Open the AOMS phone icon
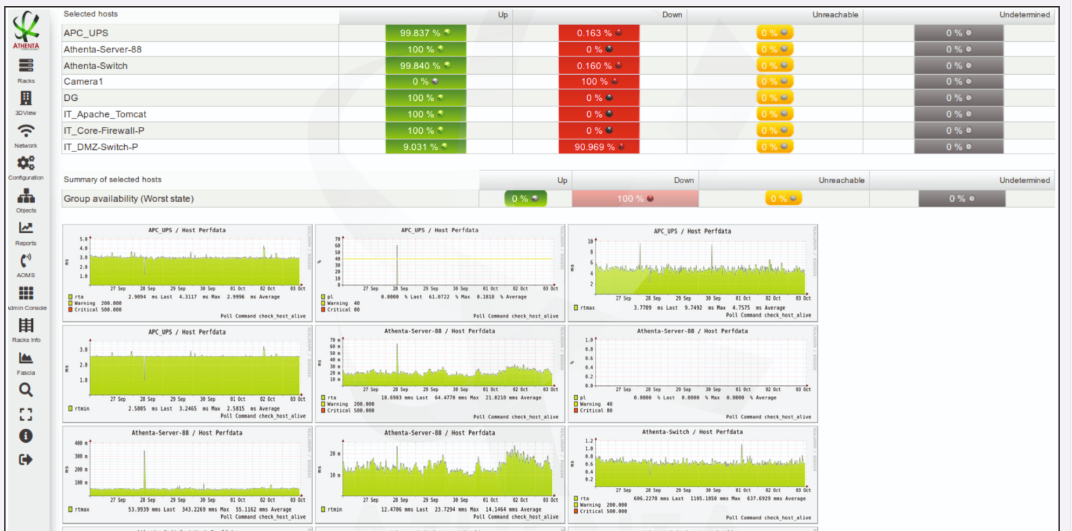Viewport: 1072px width, 531px height. 26,260
